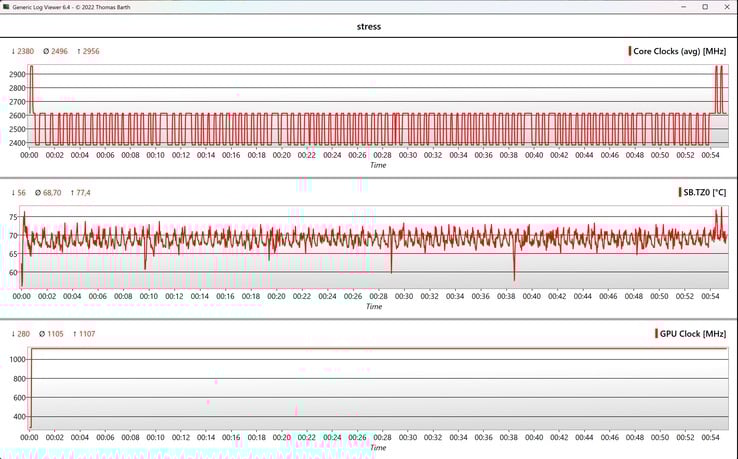The image size is (738, 459).
Task: Click the 2900 y-axis label
Action: tap(17, 74)
